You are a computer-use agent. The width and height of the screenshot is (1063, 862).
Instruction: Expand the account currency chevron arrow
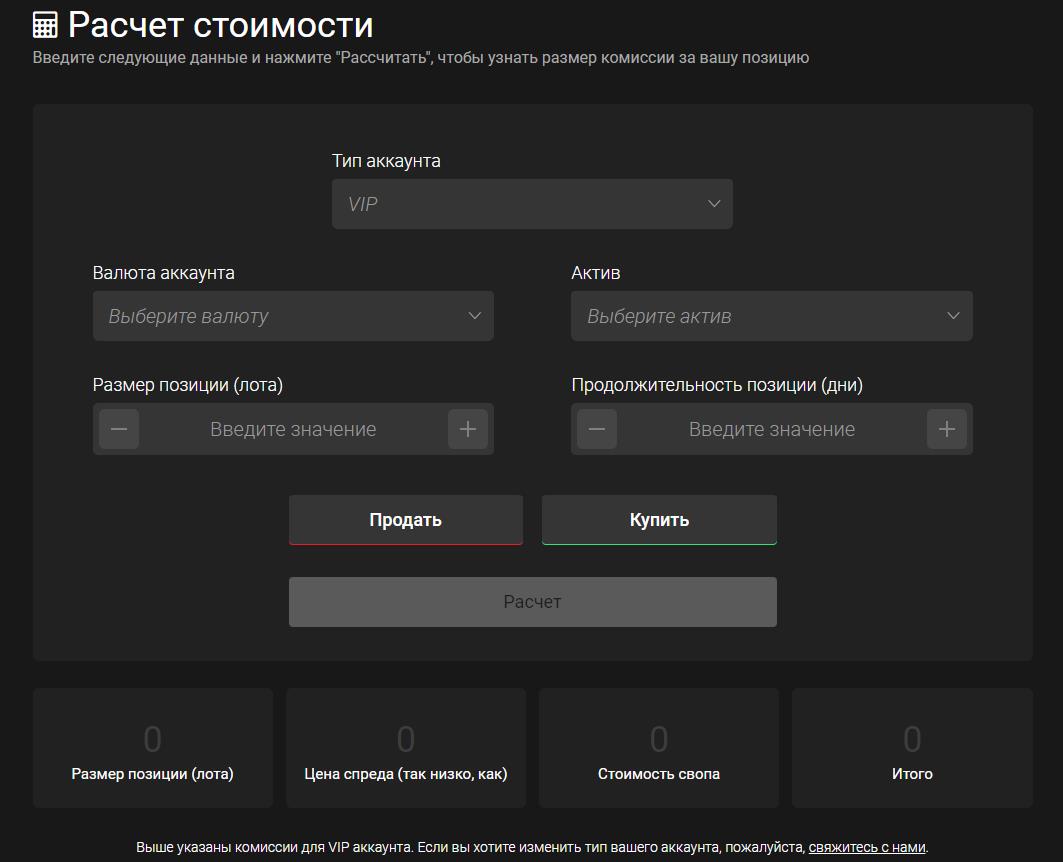(x=474, y=315)
